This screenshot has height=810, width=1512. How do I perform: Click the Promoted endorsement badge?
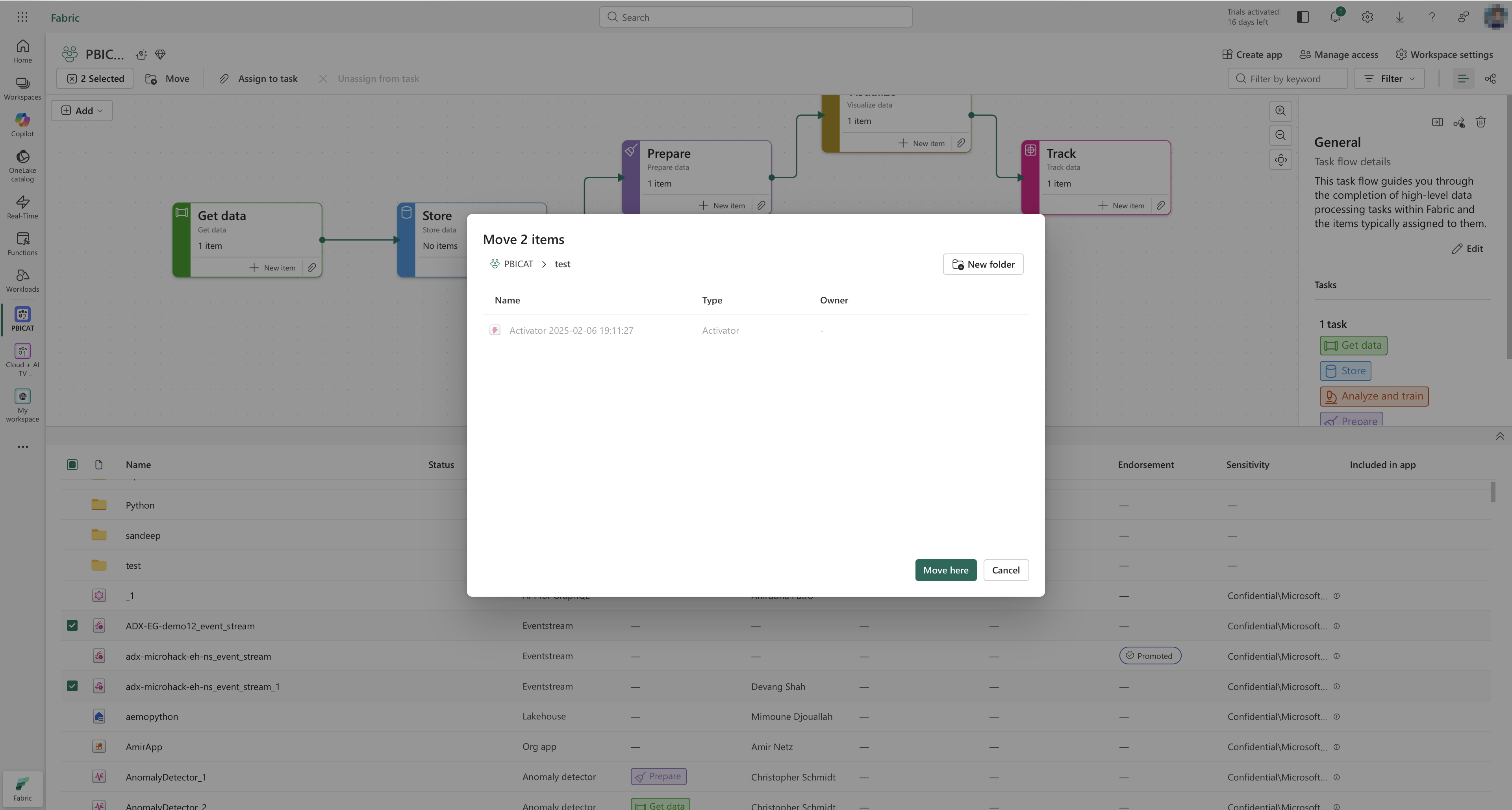coord(1150,656)
